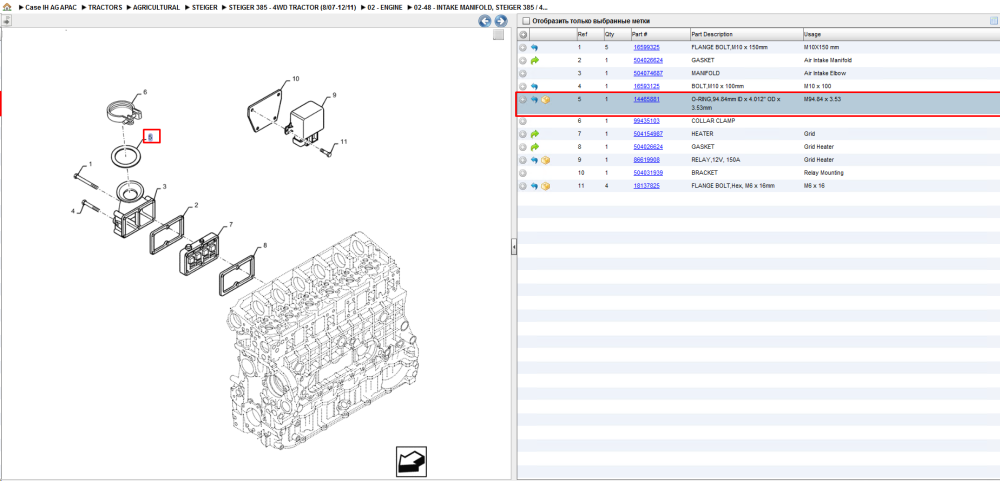This screenshot has height=481, width=1000.
Task: Open part link 504026624 in the Ref 2 row
Action: coord(647,61)
